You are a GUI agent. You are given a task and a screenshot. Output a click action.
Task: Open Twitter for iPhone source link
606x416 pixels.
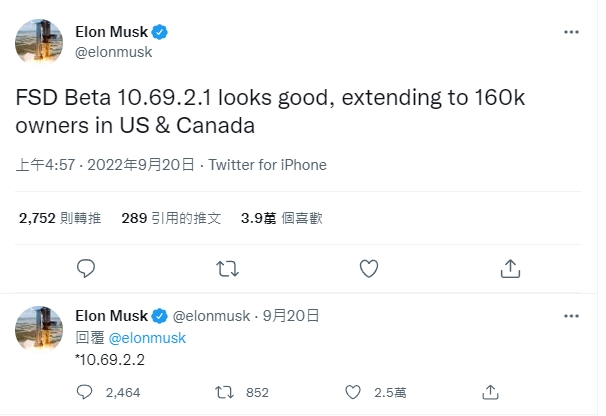[269, 164]
